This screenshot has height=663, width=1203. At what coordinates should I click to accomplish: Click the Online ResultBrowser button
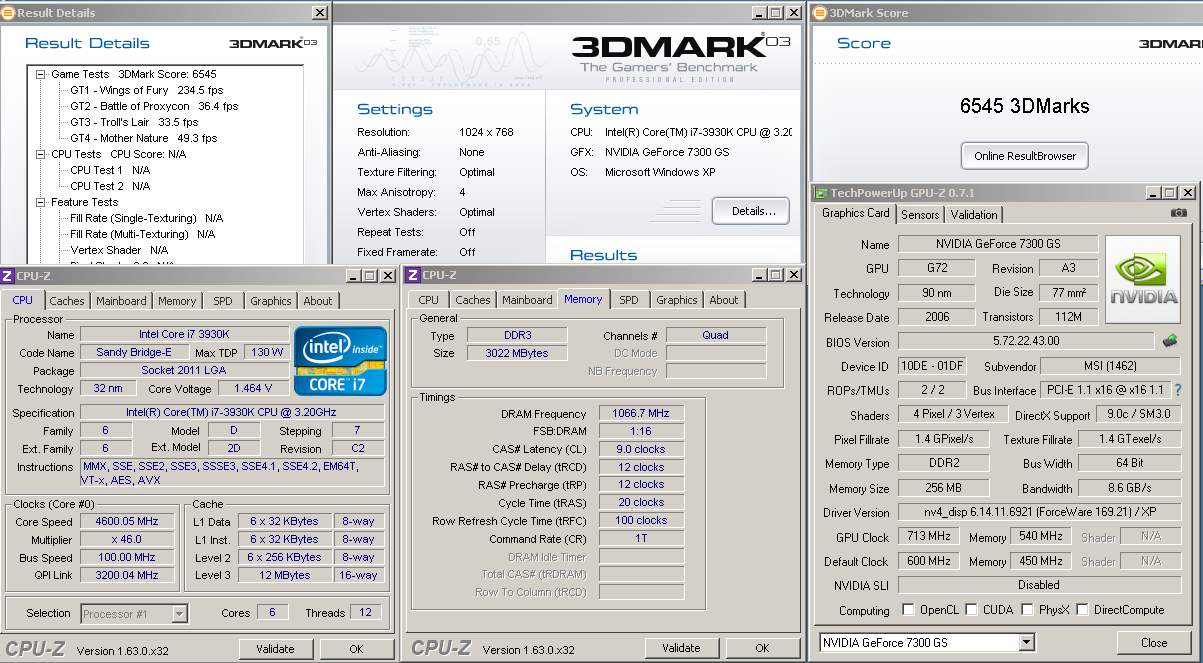coord(1025,156)
